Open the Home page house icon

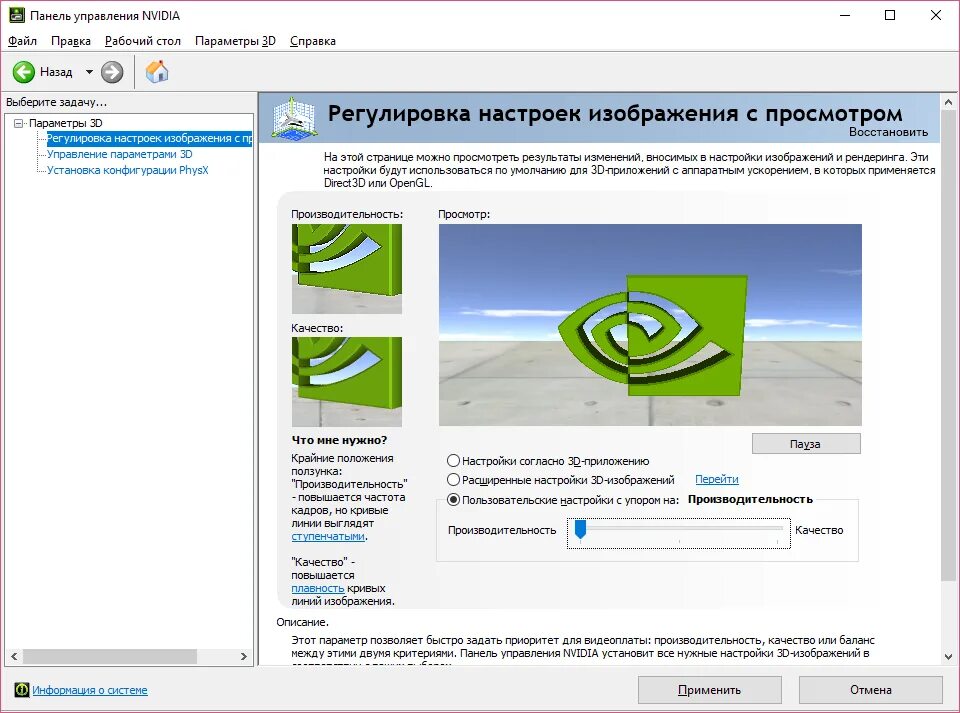[157, 72]
